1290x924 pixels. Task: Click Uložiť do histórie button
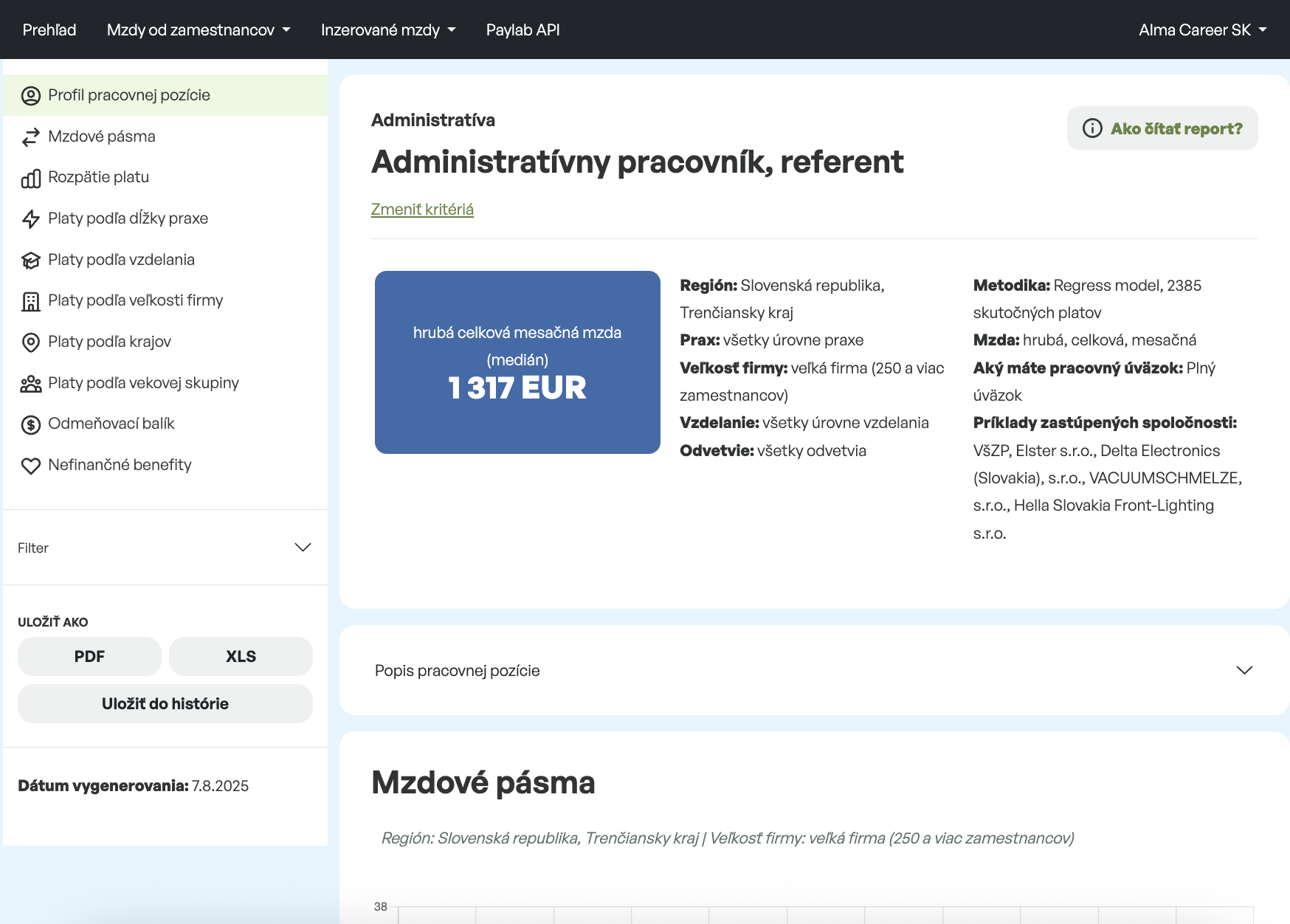tap(165, 703)
